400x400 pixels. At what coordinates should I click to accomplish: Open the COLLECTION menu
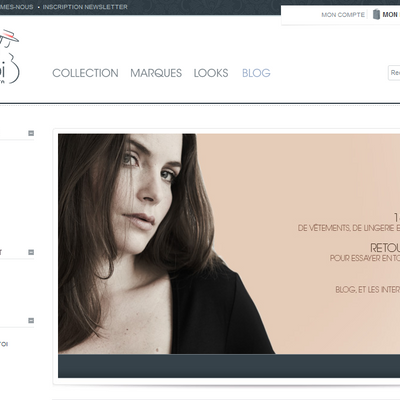[85, 73]
